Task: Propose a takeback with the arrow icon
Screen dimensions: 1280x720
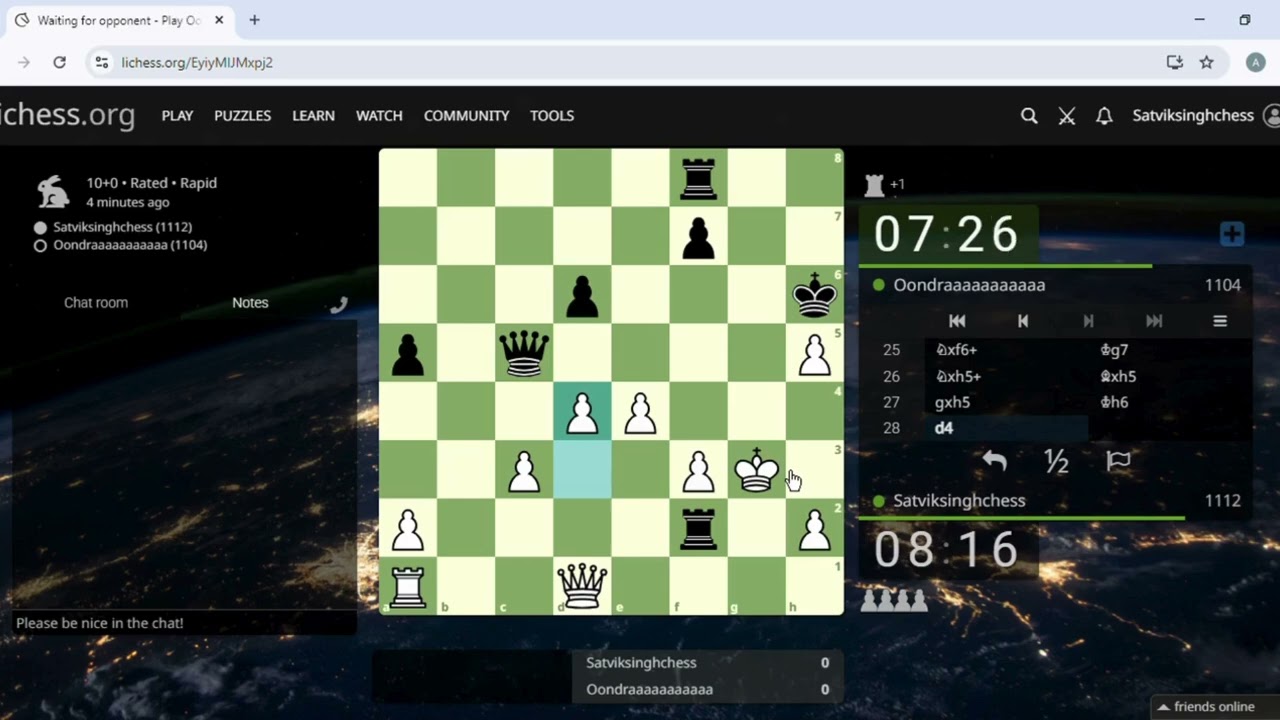Action: point(994,461)
